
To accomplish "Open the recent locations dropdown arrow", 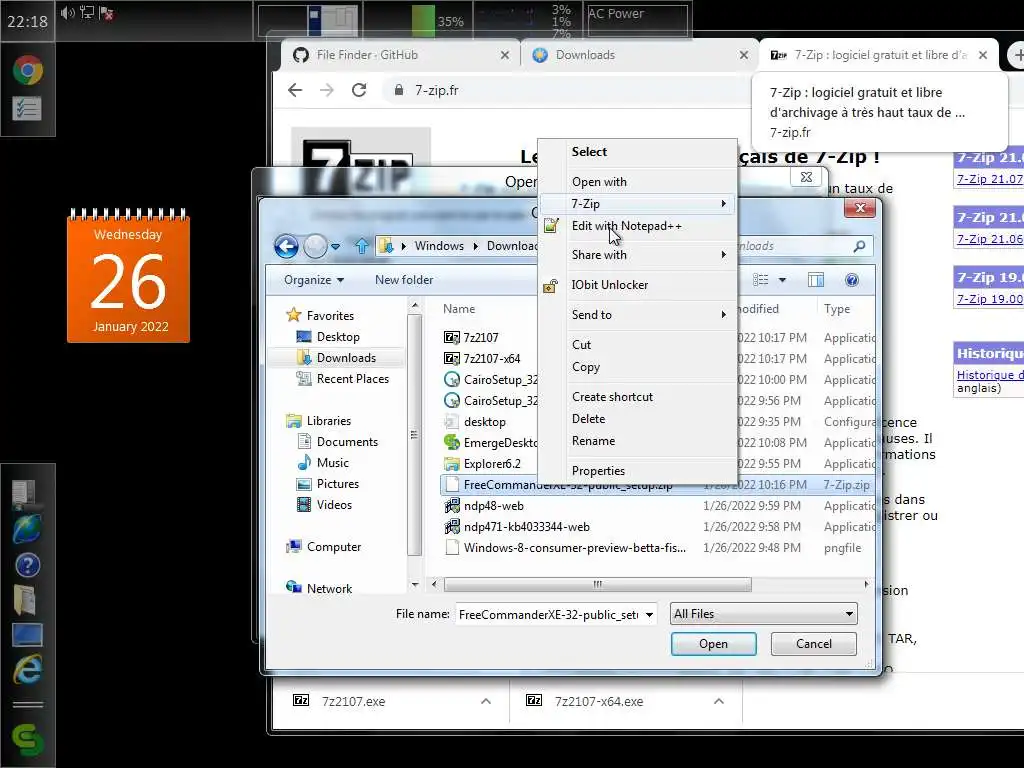I will 335,246.
